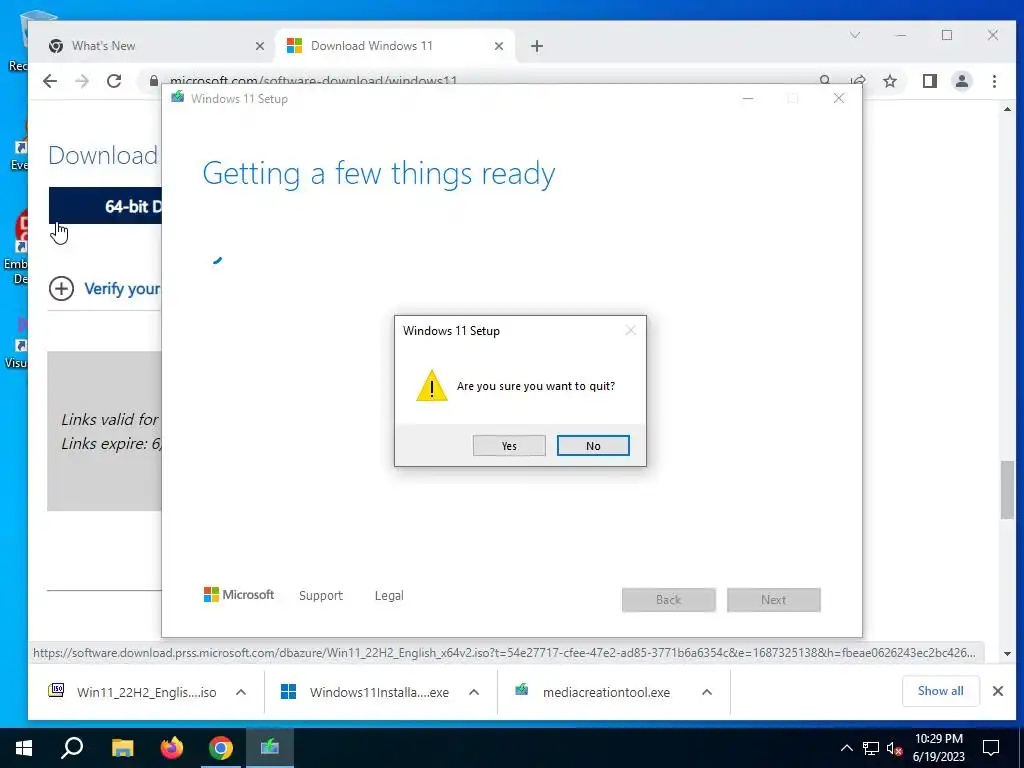The width and height of the screenshot is (1024, 768).
Task: Minimize the Windows 11 Setup window
Action: coord(748,99)
